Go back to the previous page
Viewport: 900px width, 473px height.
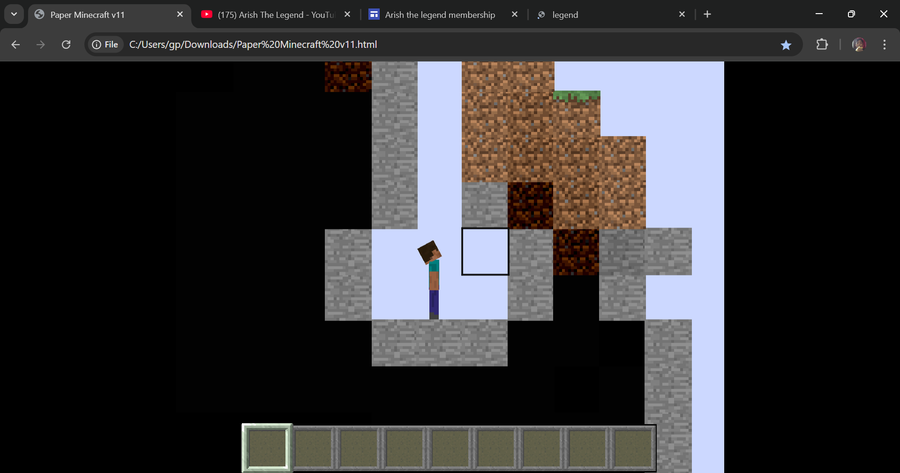(15, 44)
